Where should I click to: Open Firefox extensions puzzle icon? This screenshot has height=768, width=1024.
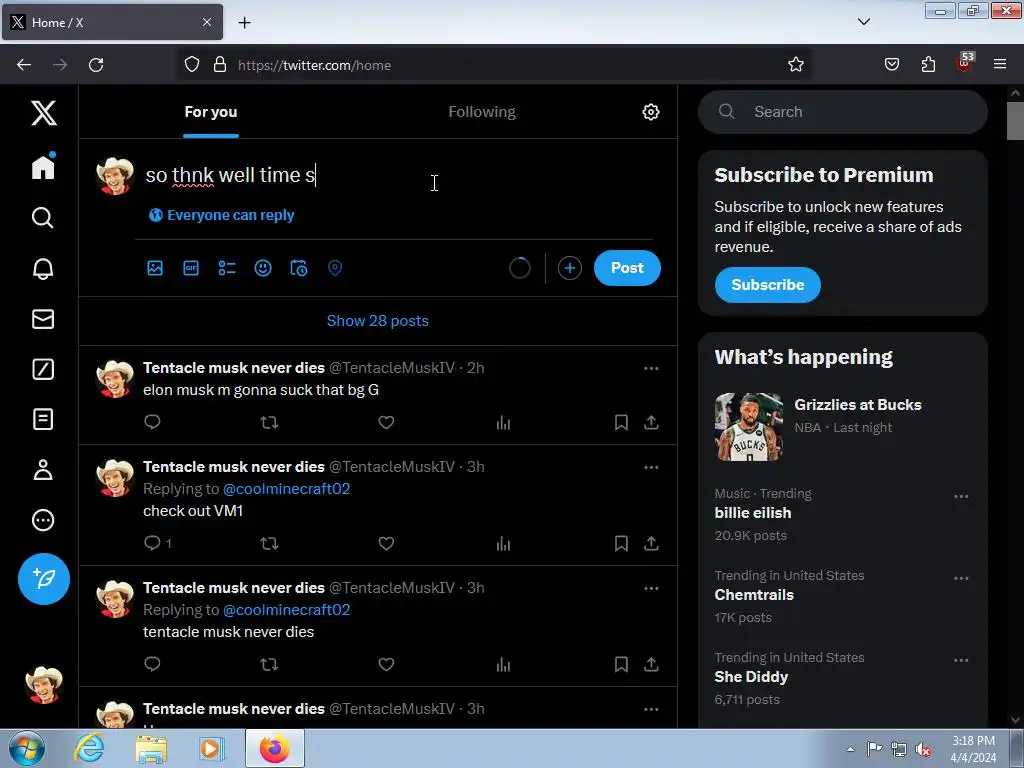(x=928, y=65)
